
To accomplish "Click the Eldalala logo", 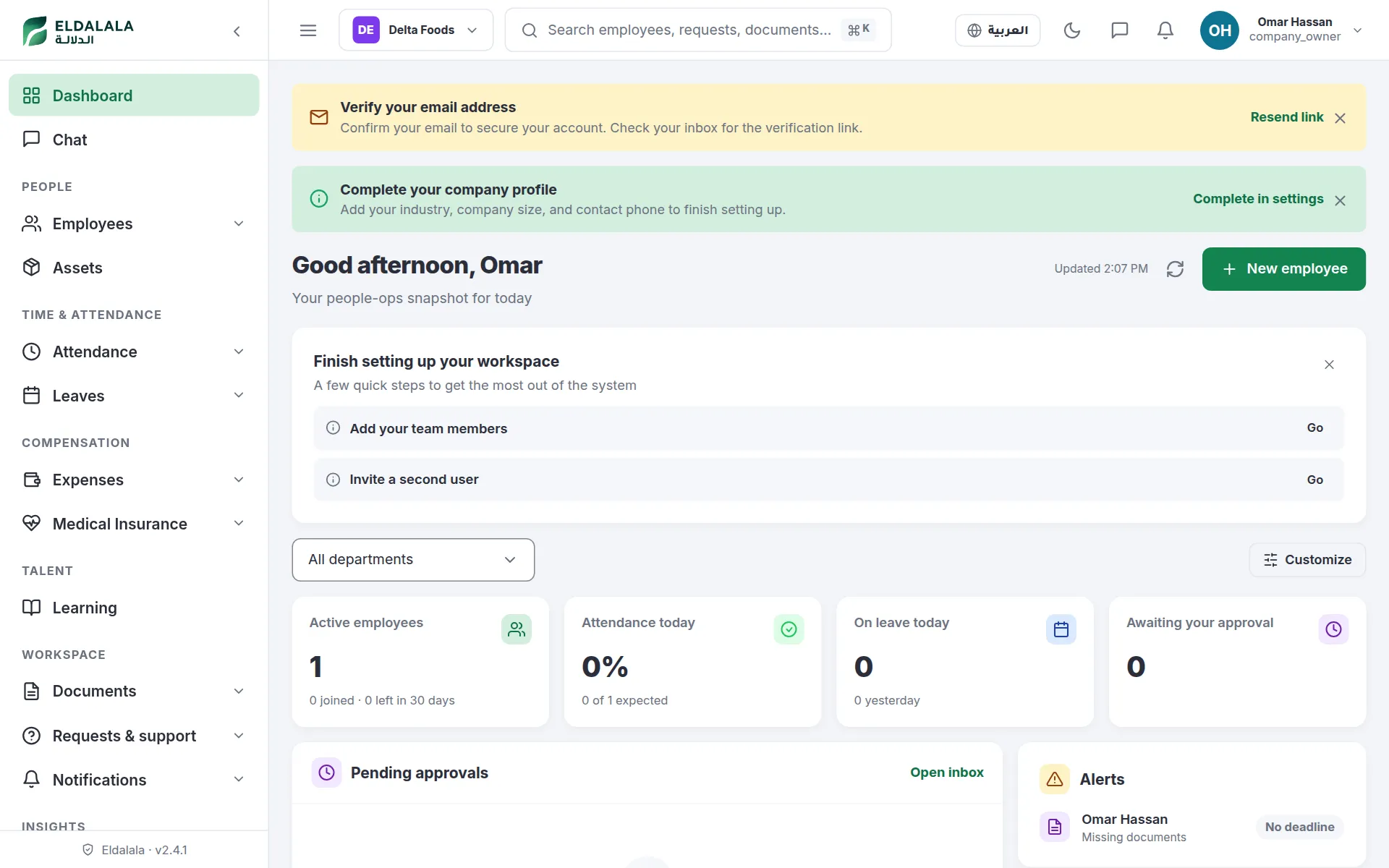I will (78, 30).
